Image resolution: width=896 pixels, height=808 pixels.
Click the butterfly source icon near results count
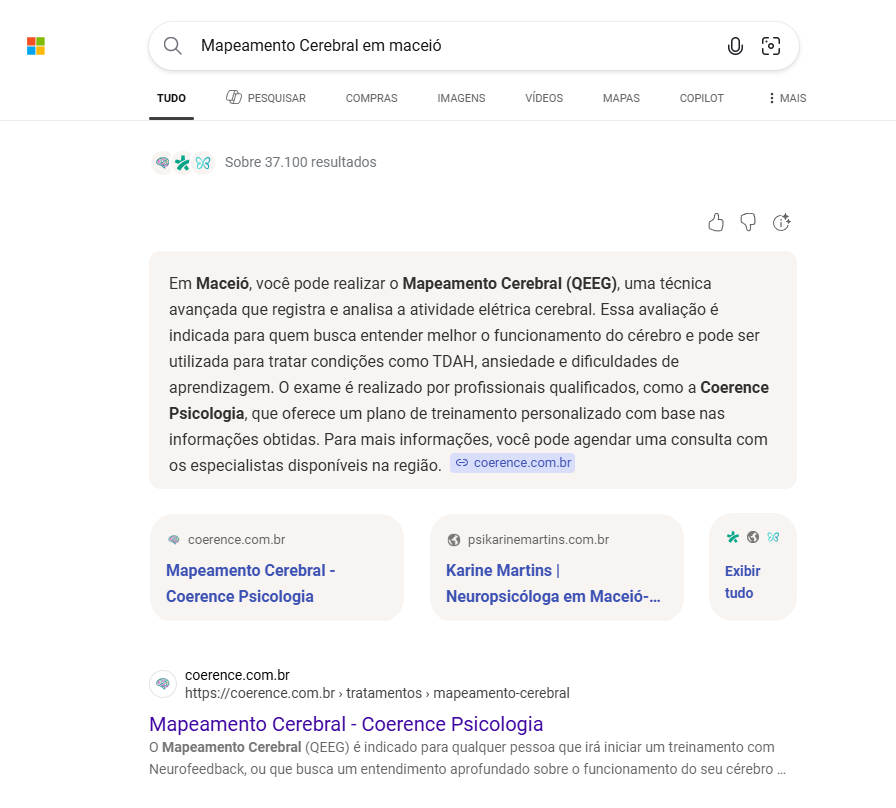[203, 163]
